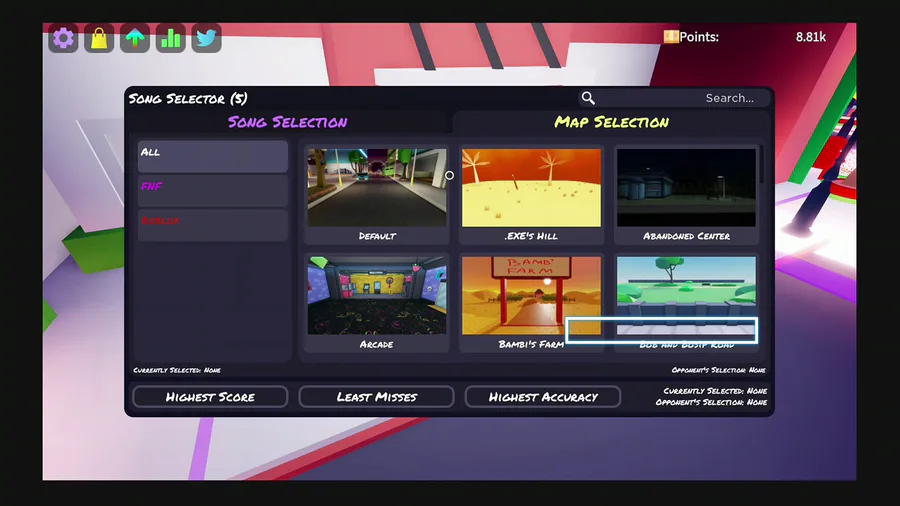
Task: Choose the Arcade map thumbnail
Action: pyautogui.click(x=377, y=295)
